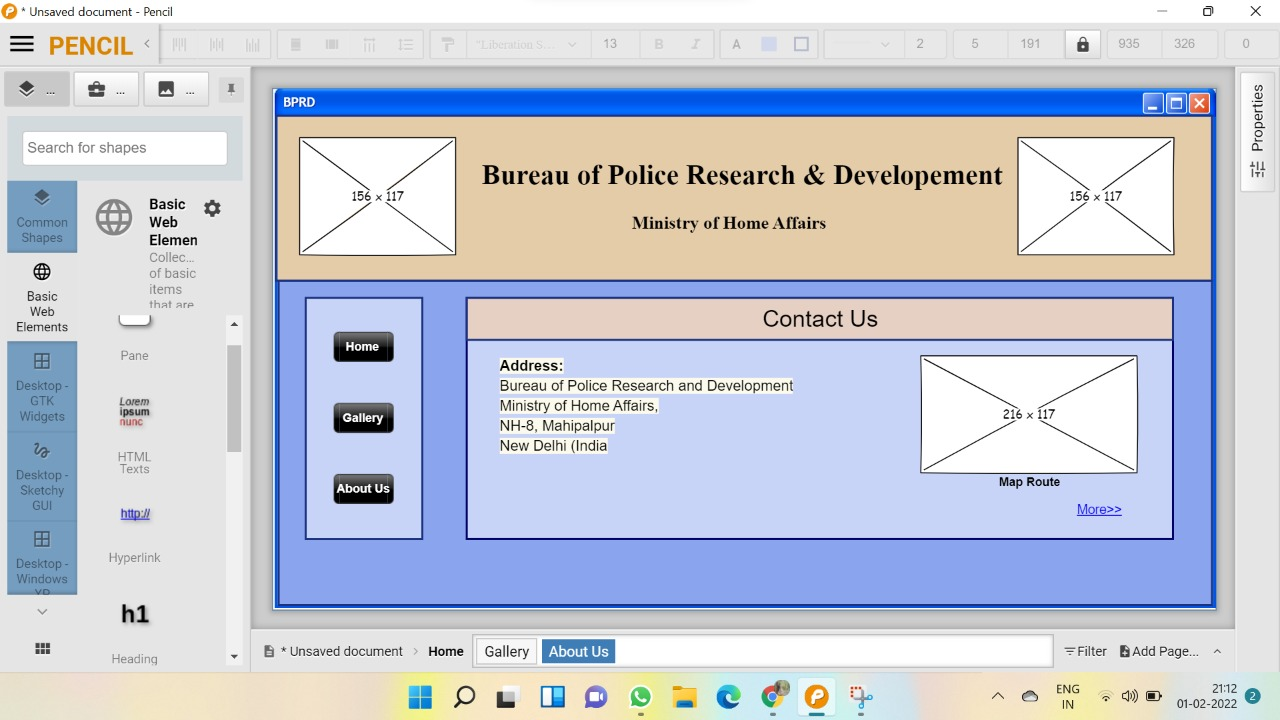The image size is (1280, 720).
Task: Open the Liberation Sans font dropdown
Action: (x=527, y=44)
